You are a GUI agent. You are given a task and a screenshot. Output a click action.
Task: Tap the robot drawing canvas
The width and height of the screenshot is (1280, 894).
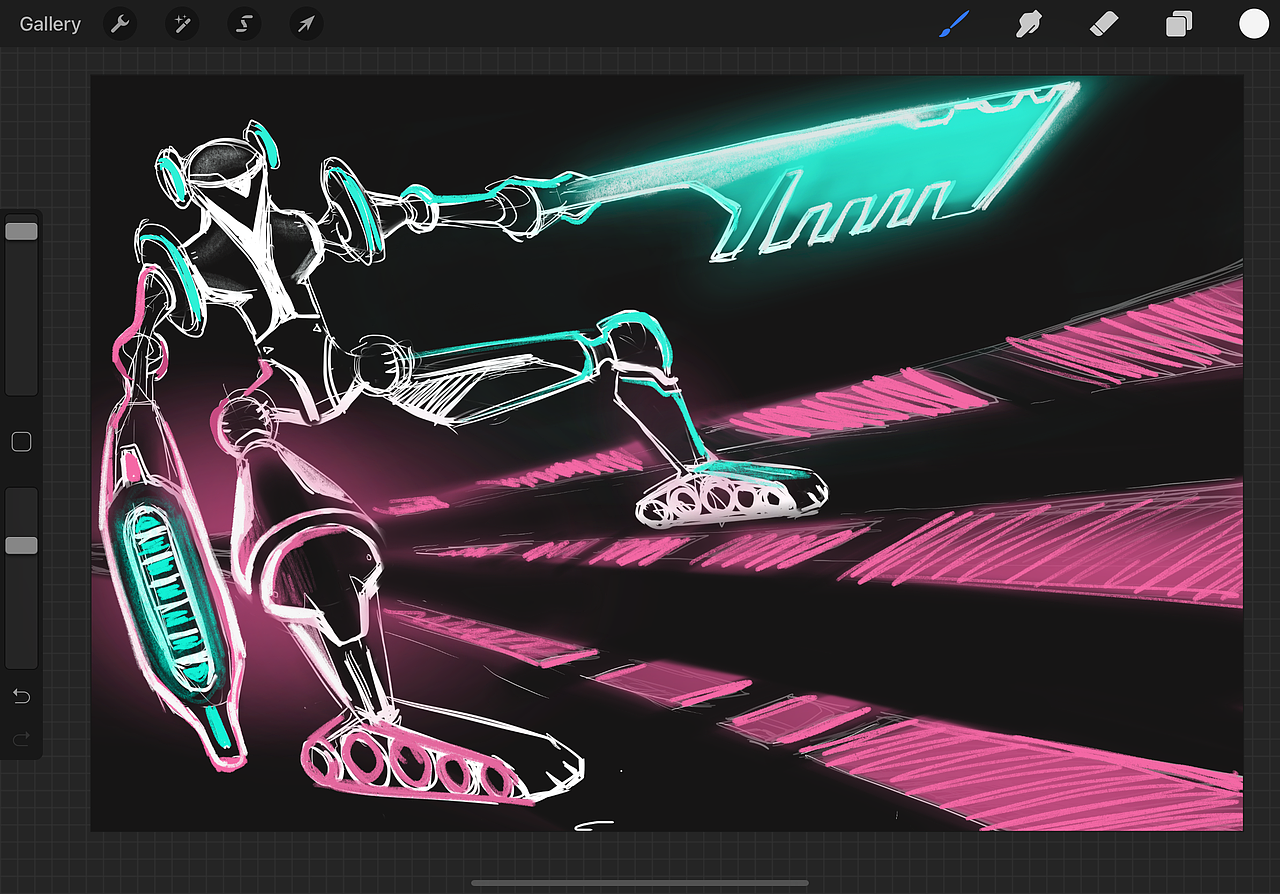click(667, 453)
